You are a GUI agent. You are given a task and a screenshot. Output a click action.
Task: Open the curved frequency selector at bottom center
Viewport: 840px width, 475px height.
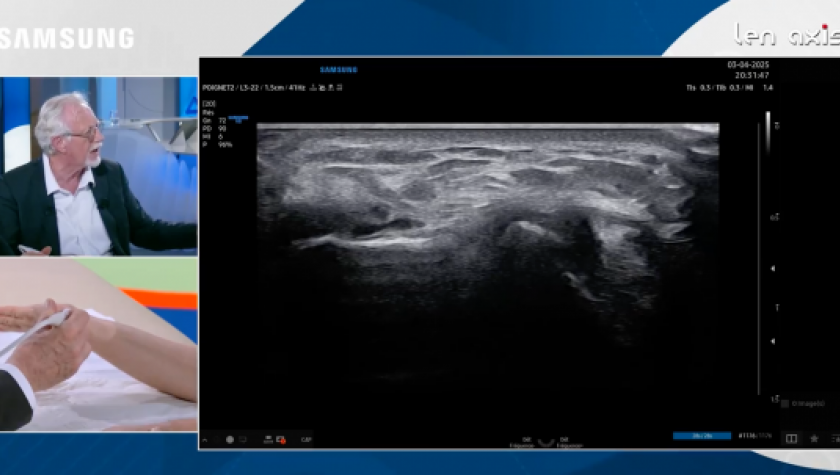tap(545, 440)
